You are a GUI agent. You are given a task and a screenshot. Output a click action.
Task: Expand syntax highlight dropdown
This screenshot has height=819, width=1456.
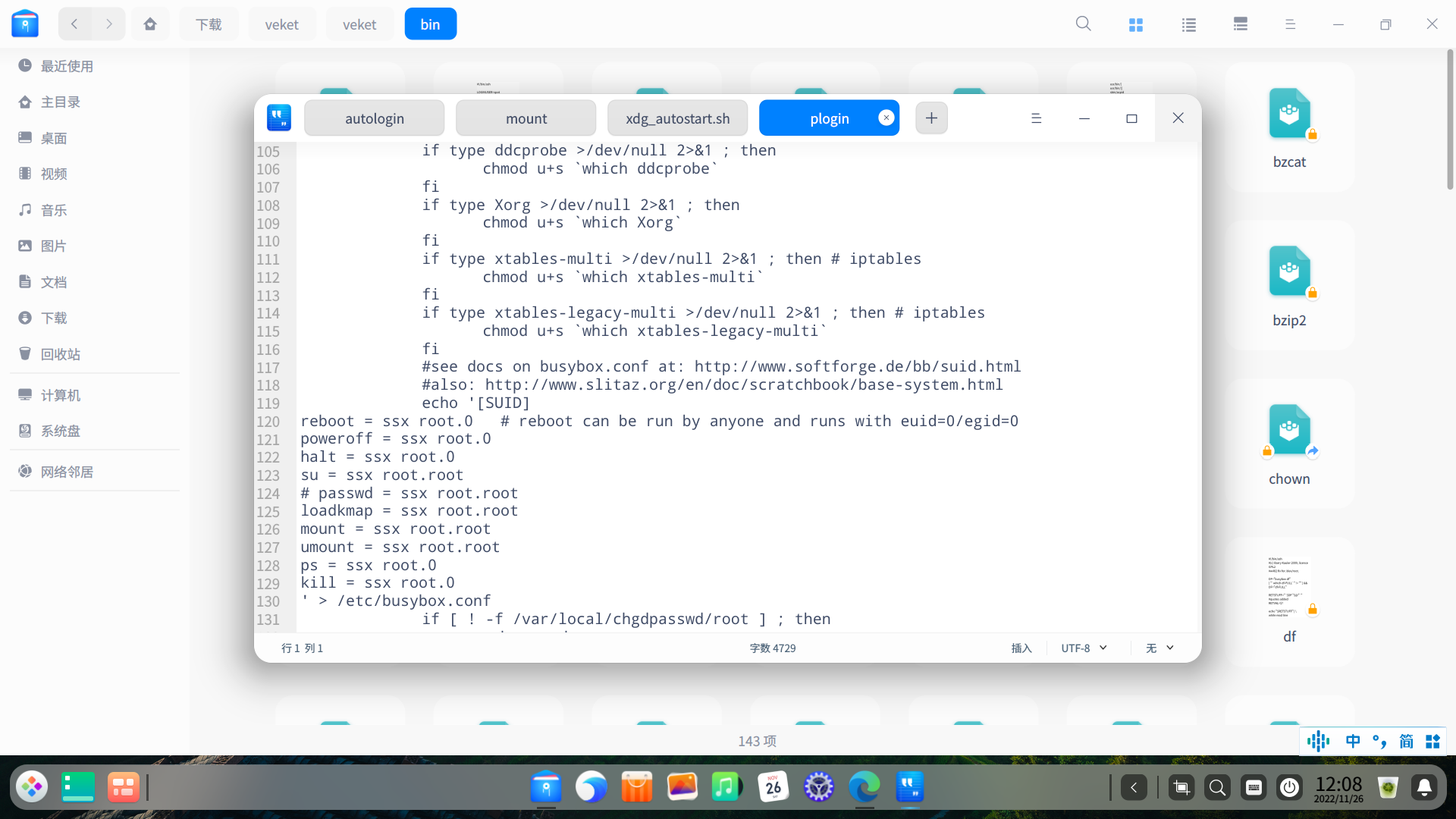(1160, 648)
